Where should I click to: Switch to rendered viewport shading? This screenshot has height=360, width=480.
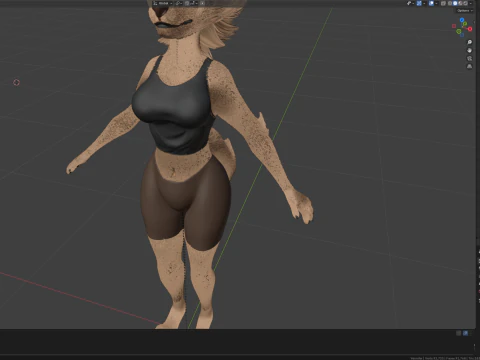click(465, 3)
